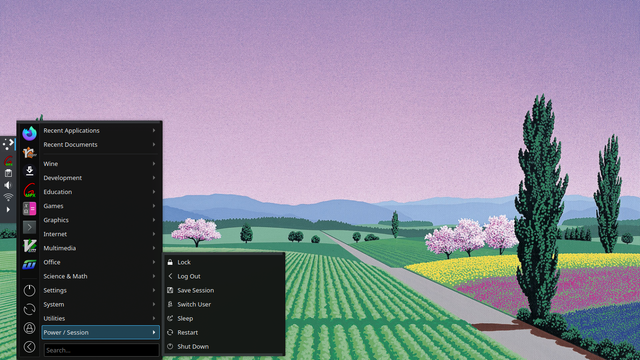Click the user icon beside Switch User
This screenshot has height=360, width=640.
coord(170,304)
